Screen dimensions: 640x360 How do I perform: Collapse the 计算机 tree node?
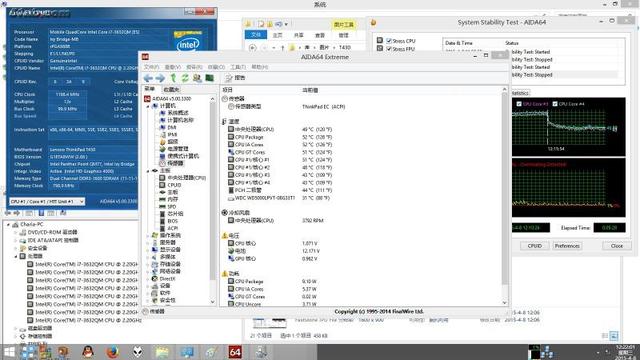148,106
